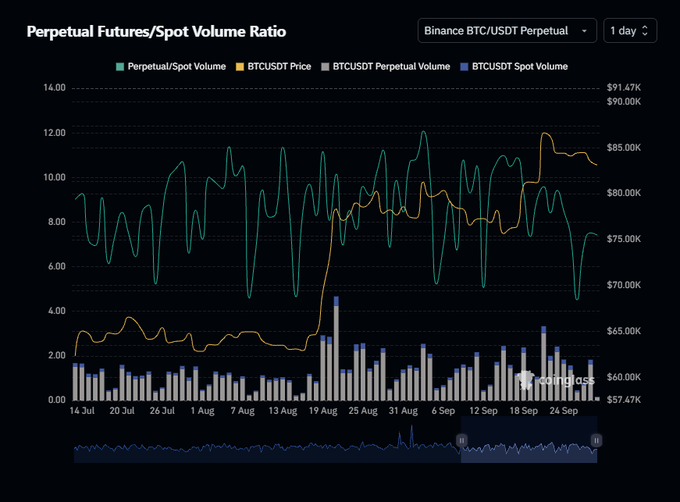Click the $70.00K right axis value
Image resolution: width=680 pixels, height=502 pixels.
(624, 285)
